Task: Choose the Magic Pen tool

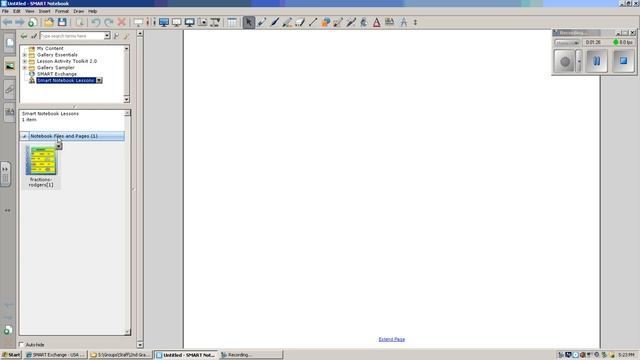Action: point(351,22)
